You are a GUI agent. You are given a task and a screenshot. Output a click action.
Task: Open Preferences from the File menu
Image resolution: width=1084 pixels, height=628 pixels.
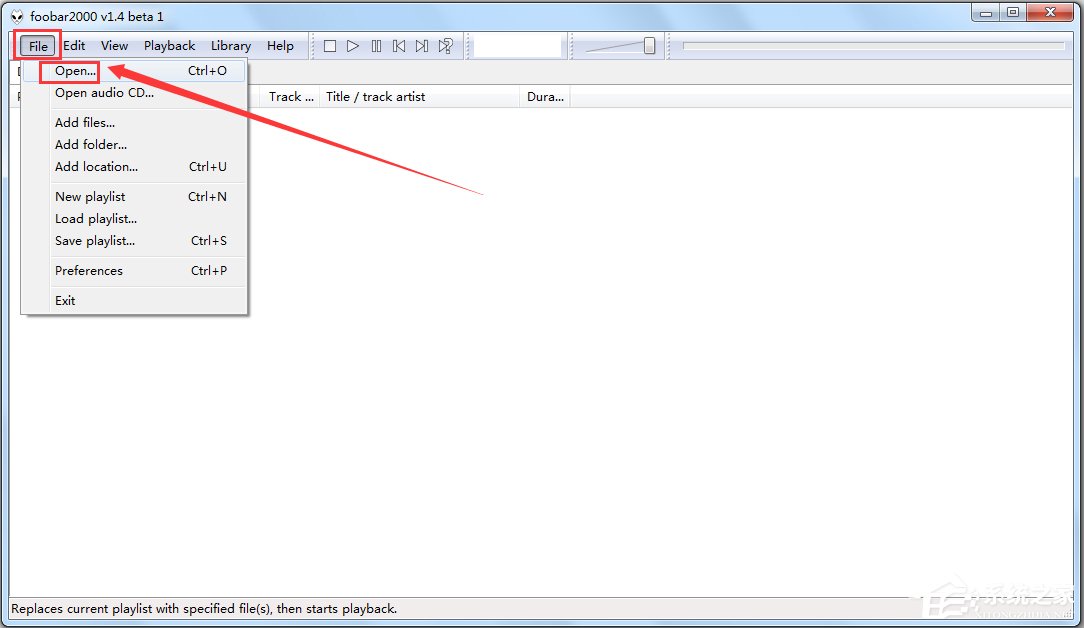pos(89,270)
